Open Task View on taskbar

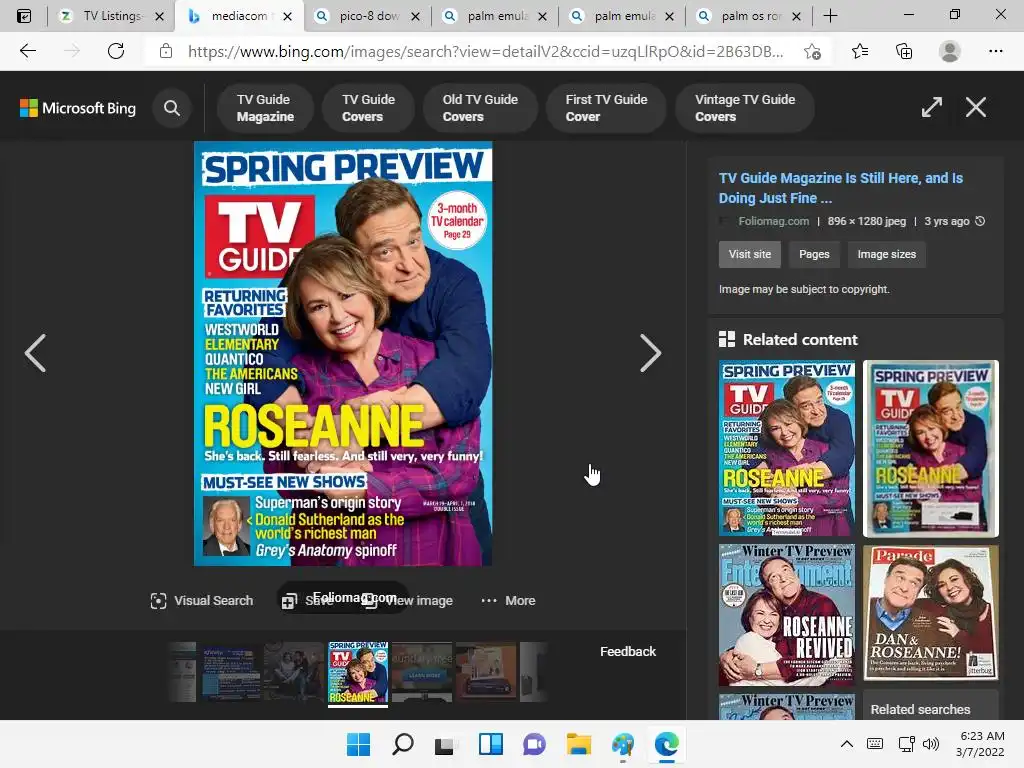pyautogui.click(x=445, y=744)
